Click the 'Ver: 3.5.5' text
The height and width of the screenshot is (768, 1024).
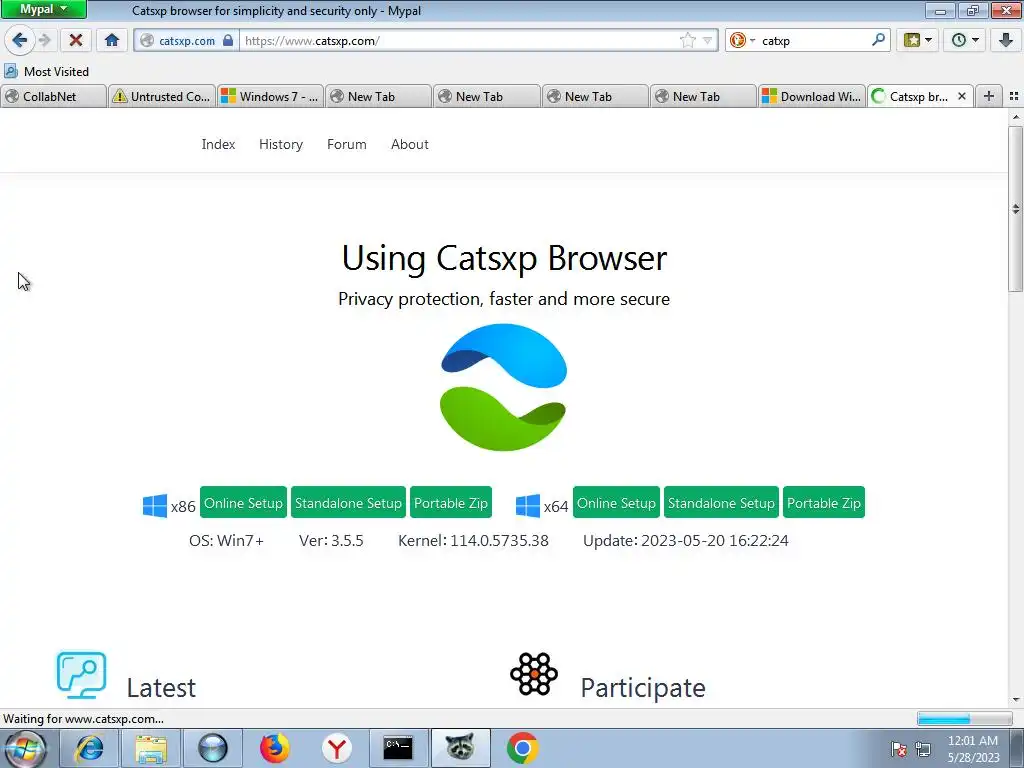(331, 541)
